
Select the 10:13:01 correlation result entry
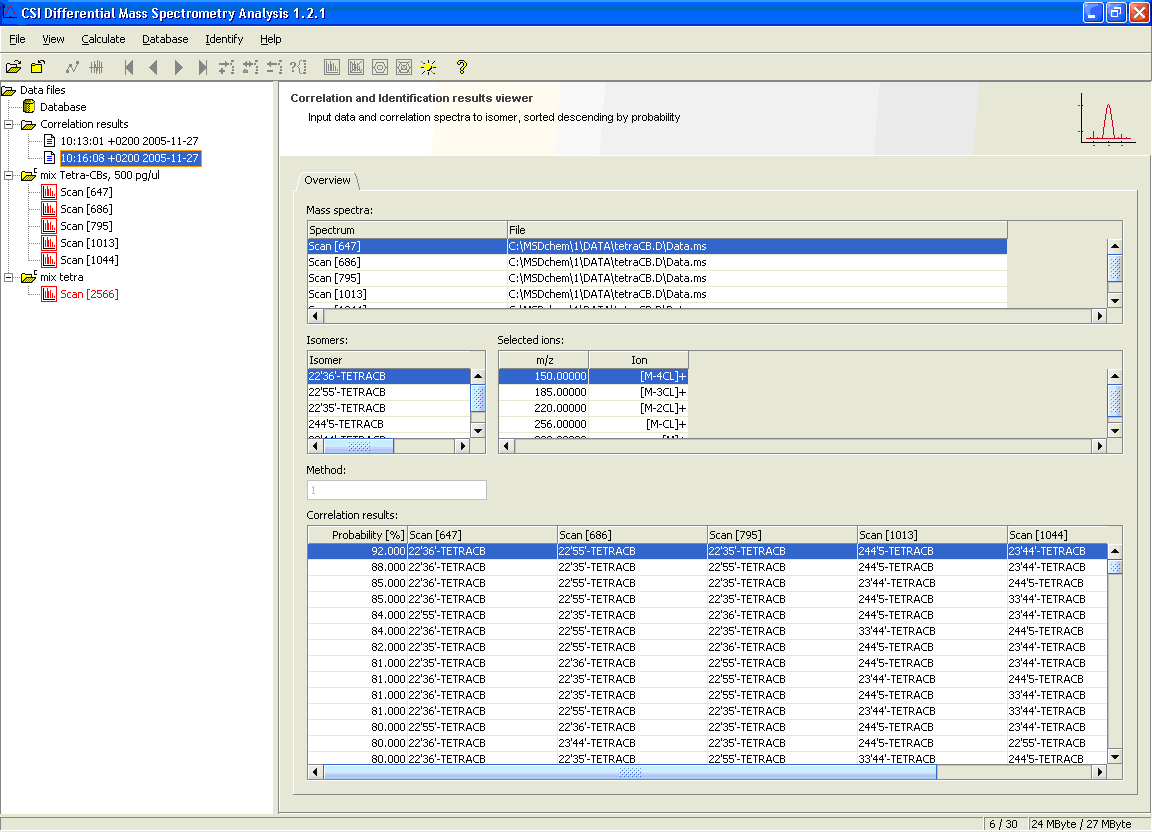pyautogui.click(x=128, y=141)
